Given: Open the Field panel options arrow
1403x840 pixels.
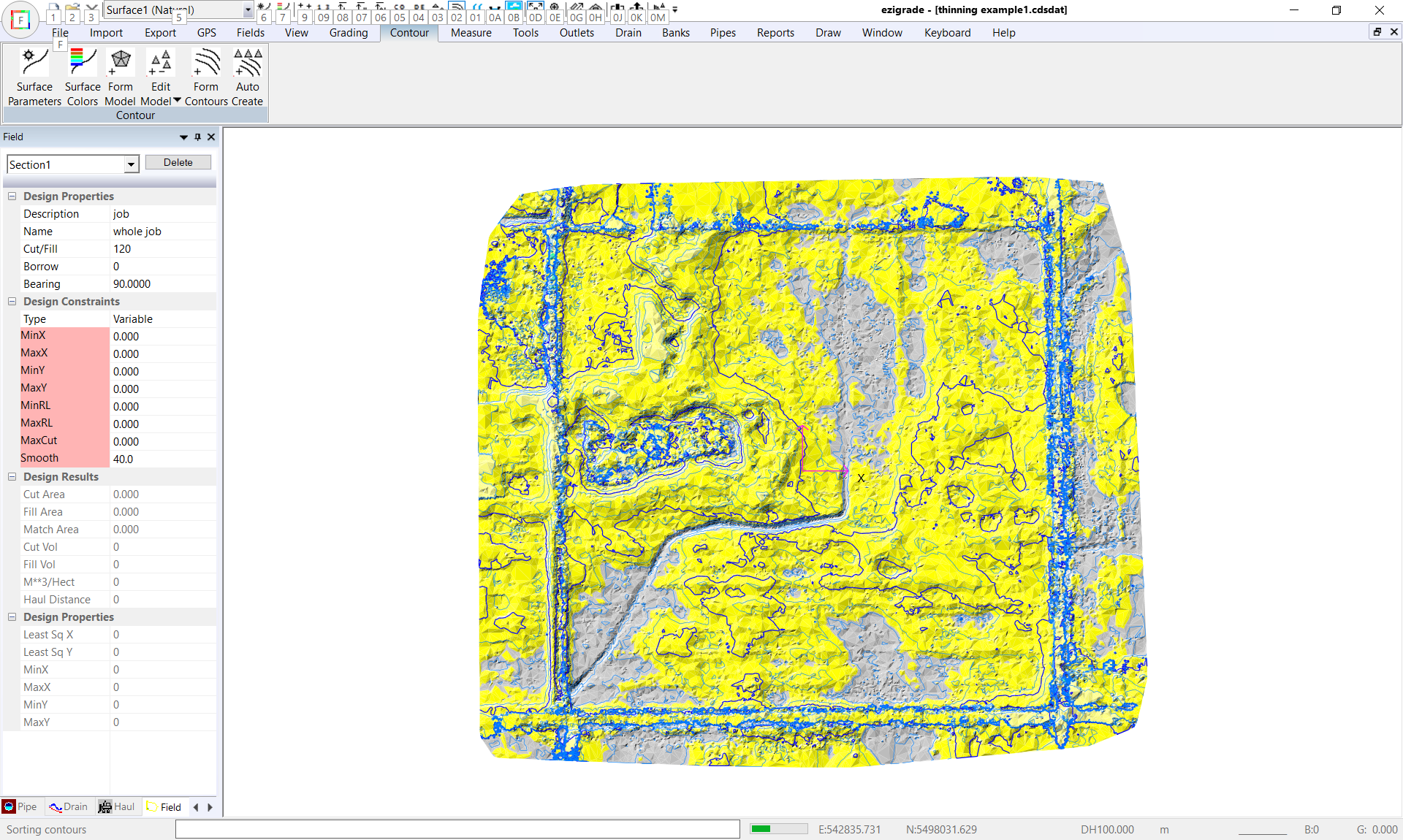Looking at the screenshot, I should 183,137.
